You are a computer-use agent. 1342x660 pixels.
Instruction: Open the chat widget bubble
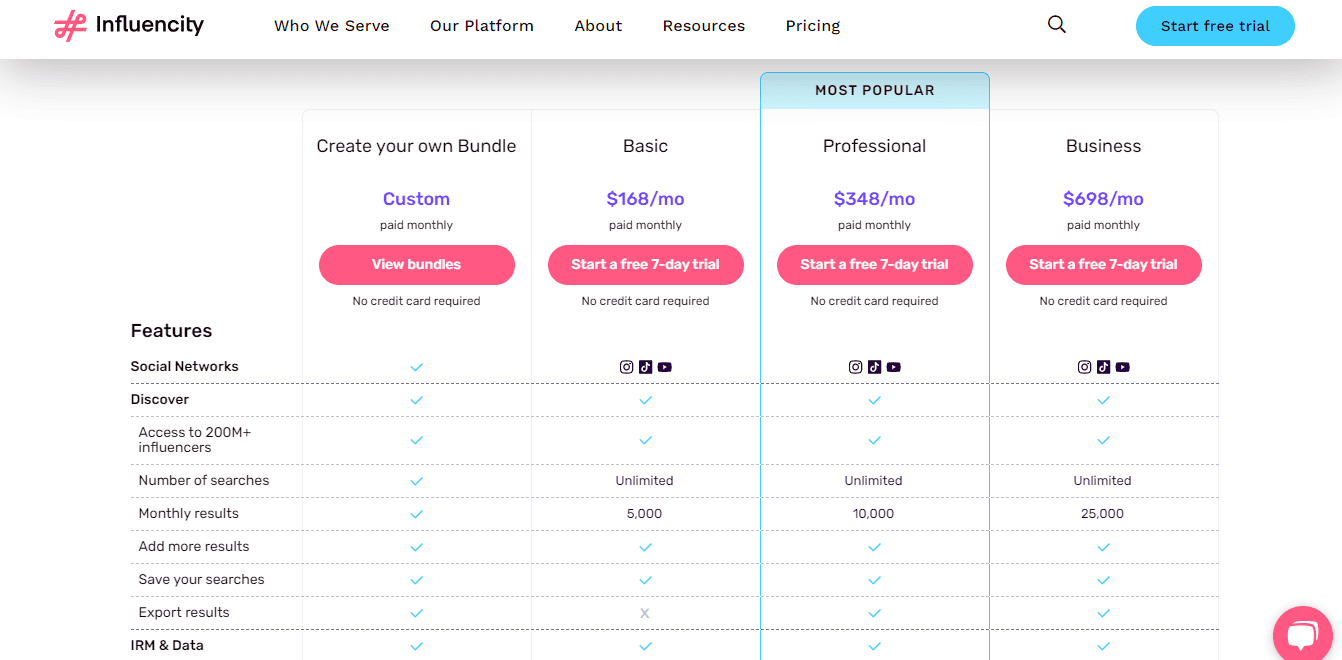[1303, 634]
